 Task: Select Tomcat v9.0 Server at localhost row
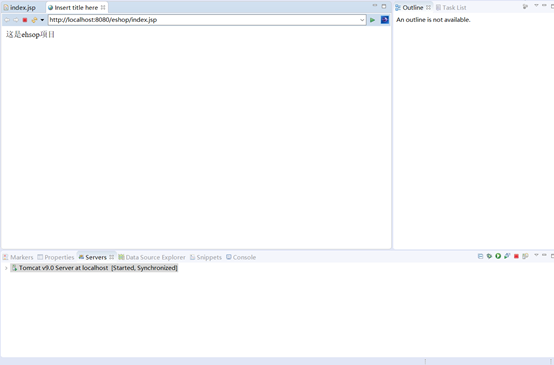click(x=94, y=268)
